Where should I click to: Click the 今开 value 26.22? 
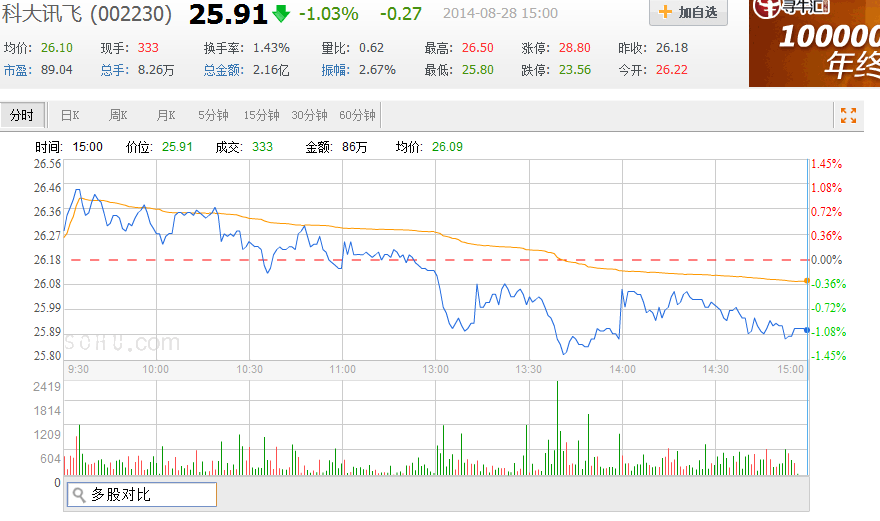click(x=672, y=70)
